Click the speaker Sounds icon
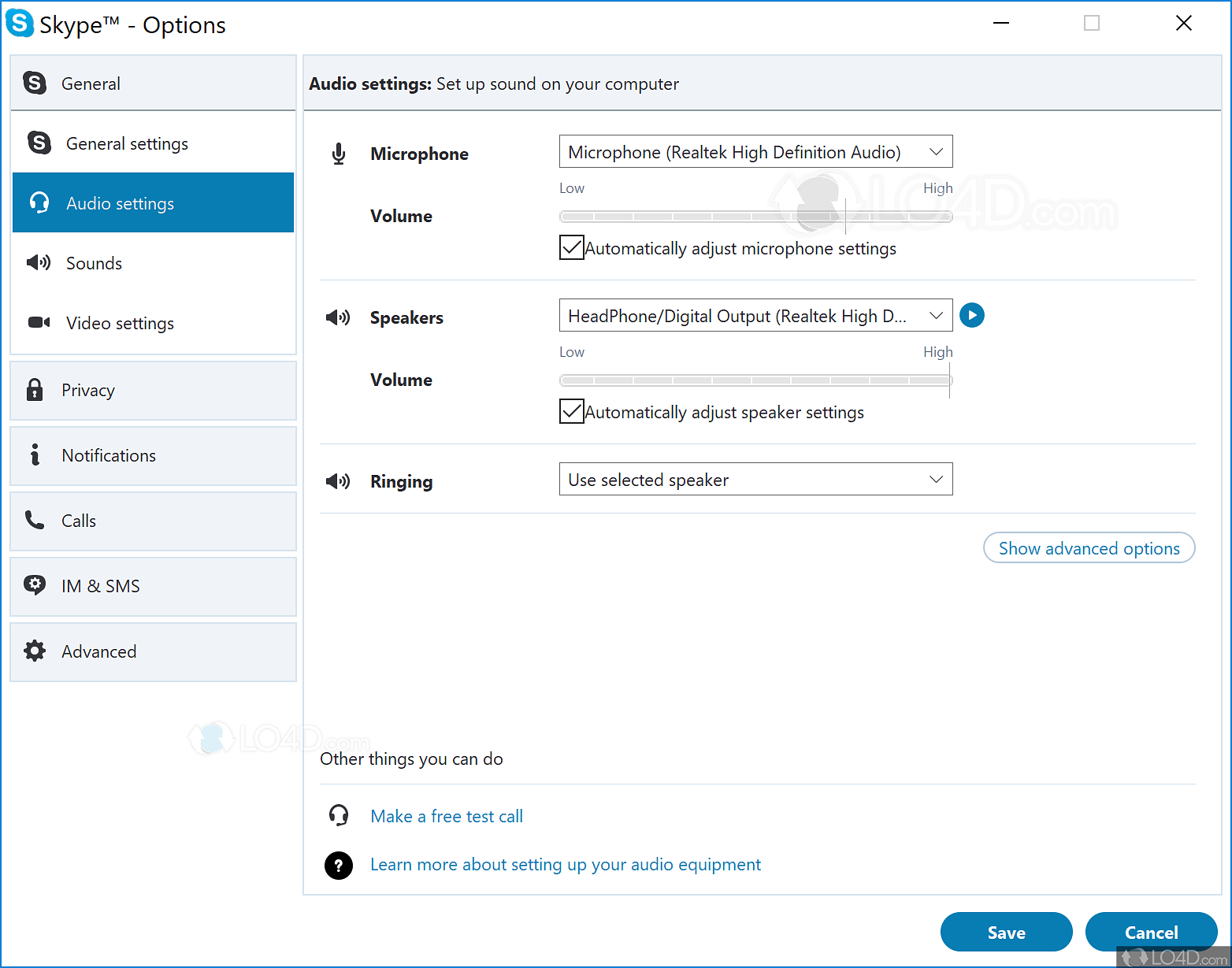 [x=38, y=263]
